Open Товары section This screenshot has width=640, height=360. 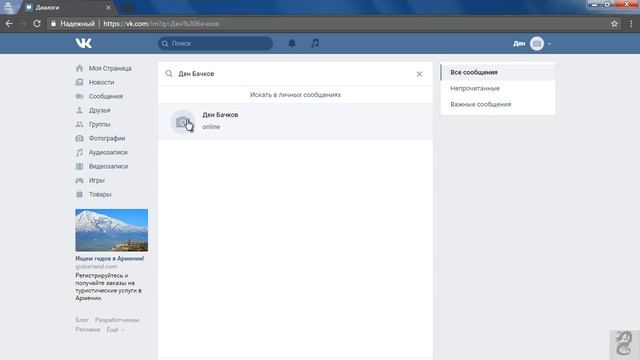click(x=100, y=194)
